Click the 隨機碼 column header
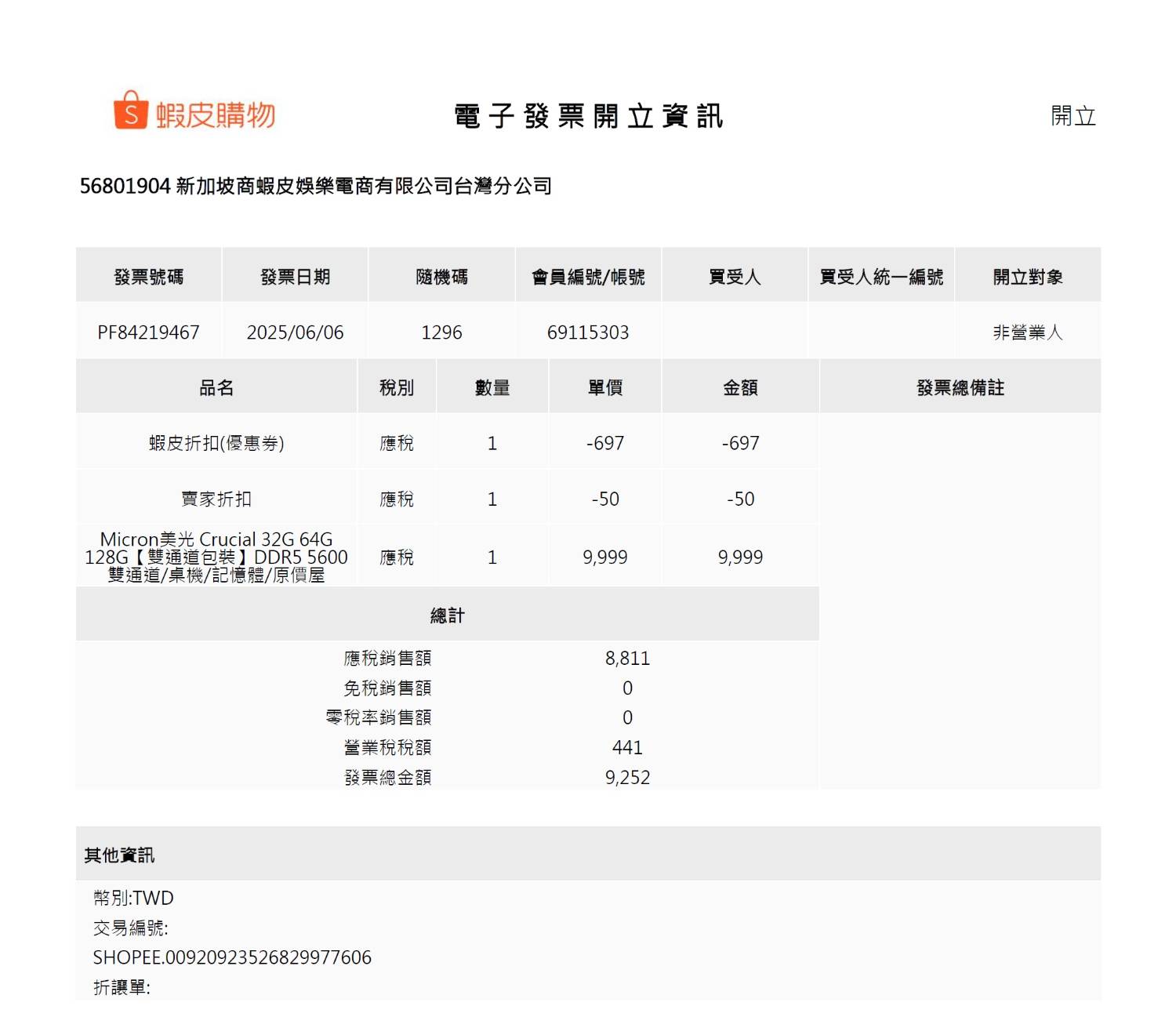Screen dimensions: 1176x1024 point(442,277)
